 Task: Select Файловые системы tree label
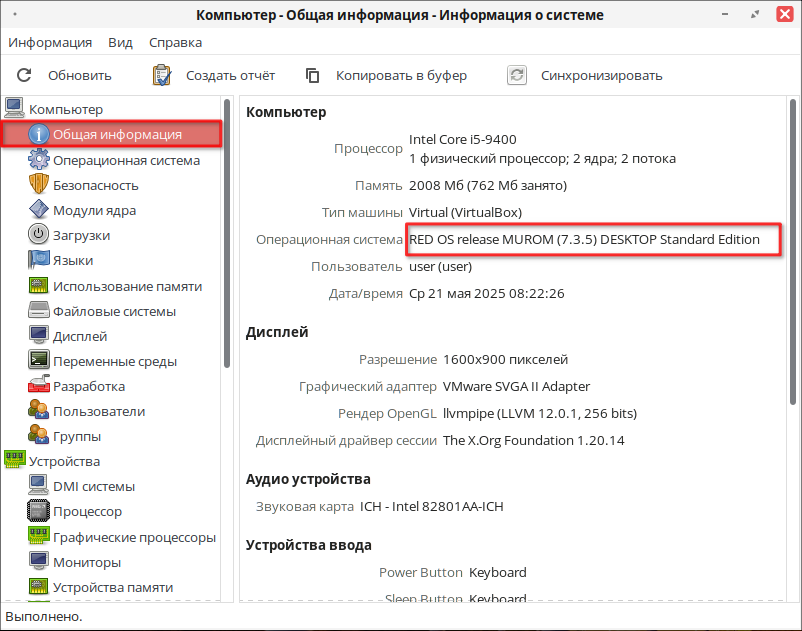click(x=115, y=311)
